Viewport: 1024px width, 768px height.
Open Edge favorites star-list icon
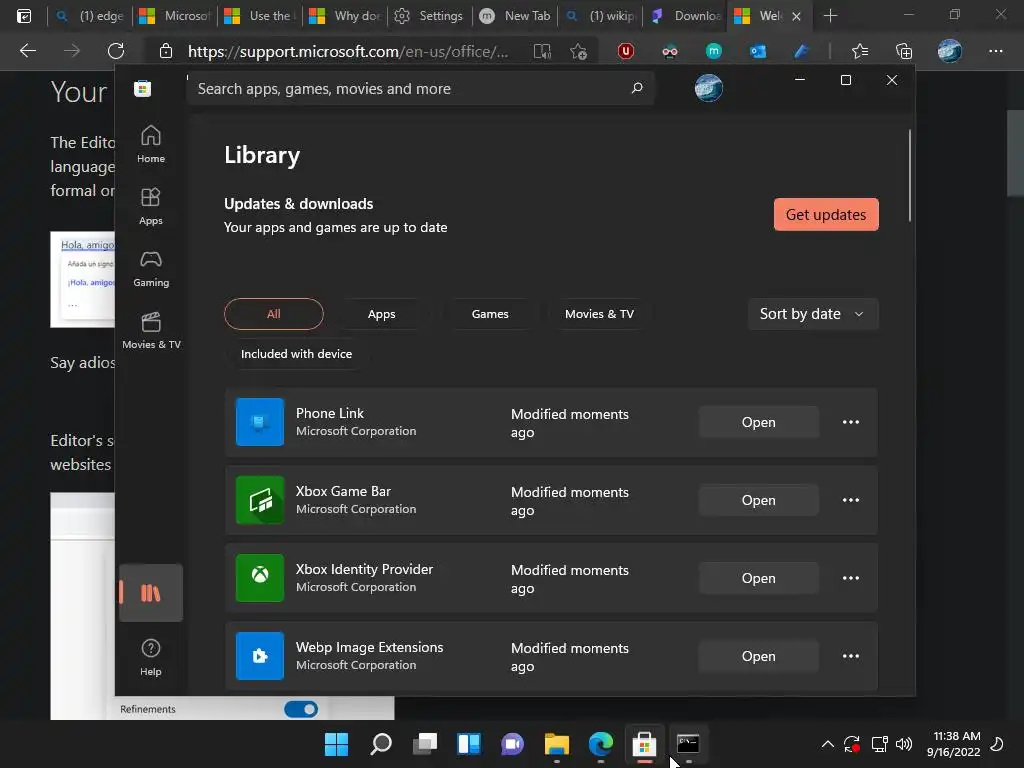[x=859, y=51]
